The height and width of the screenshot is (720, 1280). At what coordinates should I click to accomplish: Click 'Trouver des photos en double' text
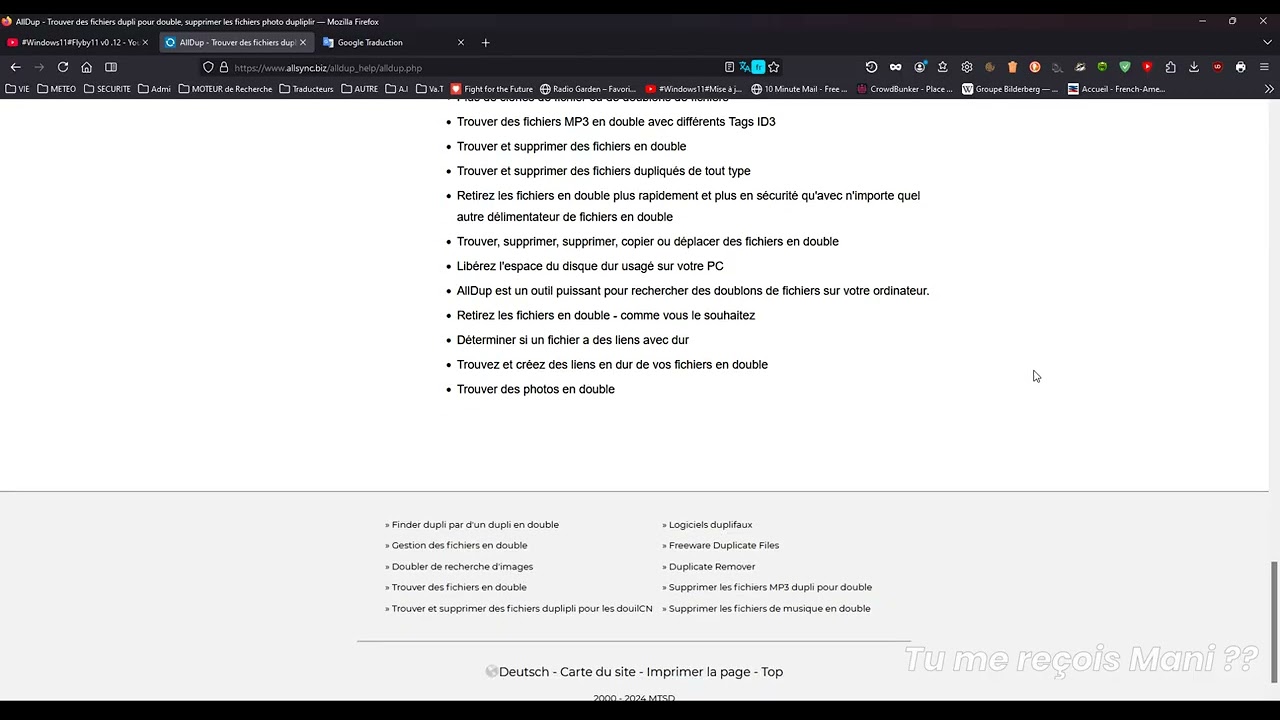click(x=536, y=389)
